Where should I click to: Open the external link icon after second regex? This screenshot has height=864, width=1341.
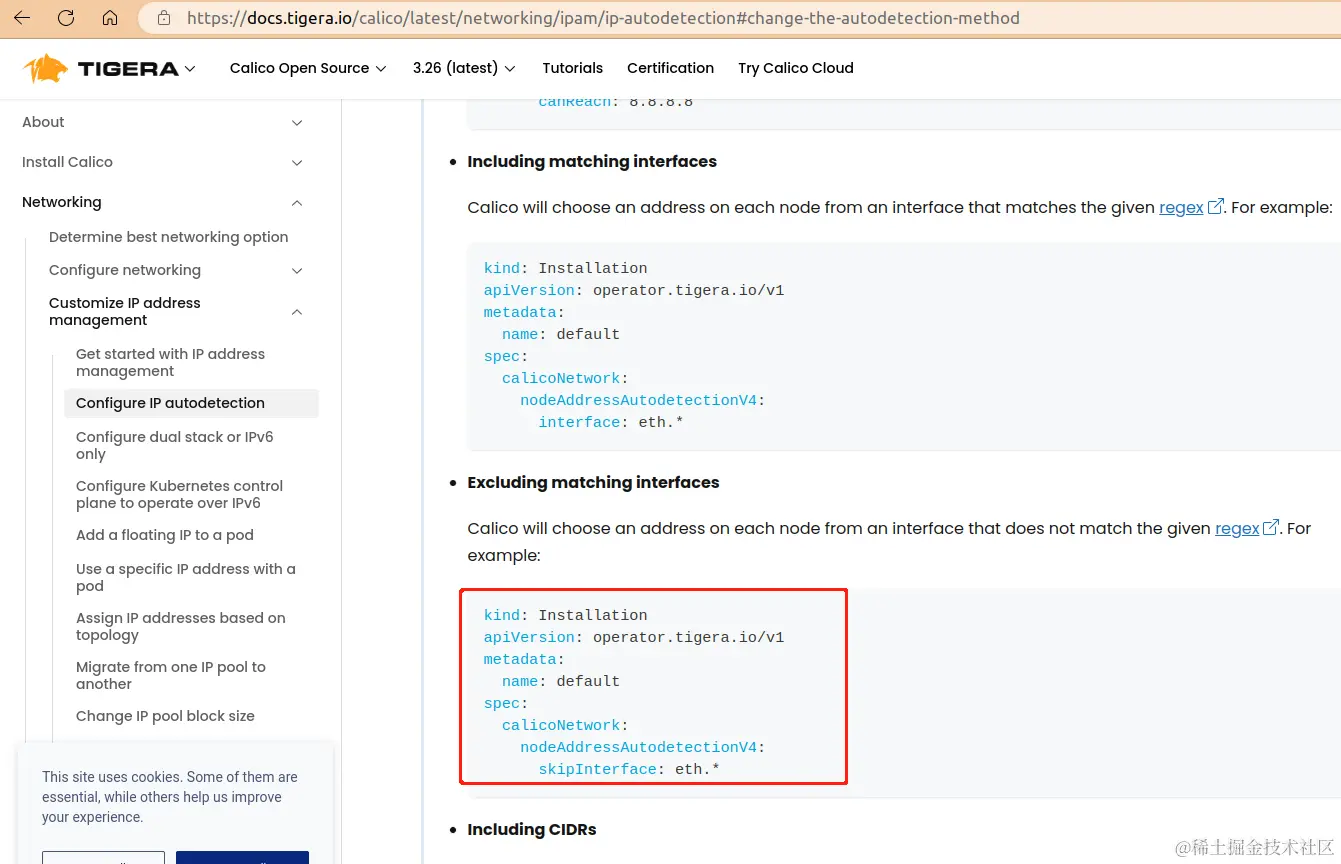(1272, 528)
